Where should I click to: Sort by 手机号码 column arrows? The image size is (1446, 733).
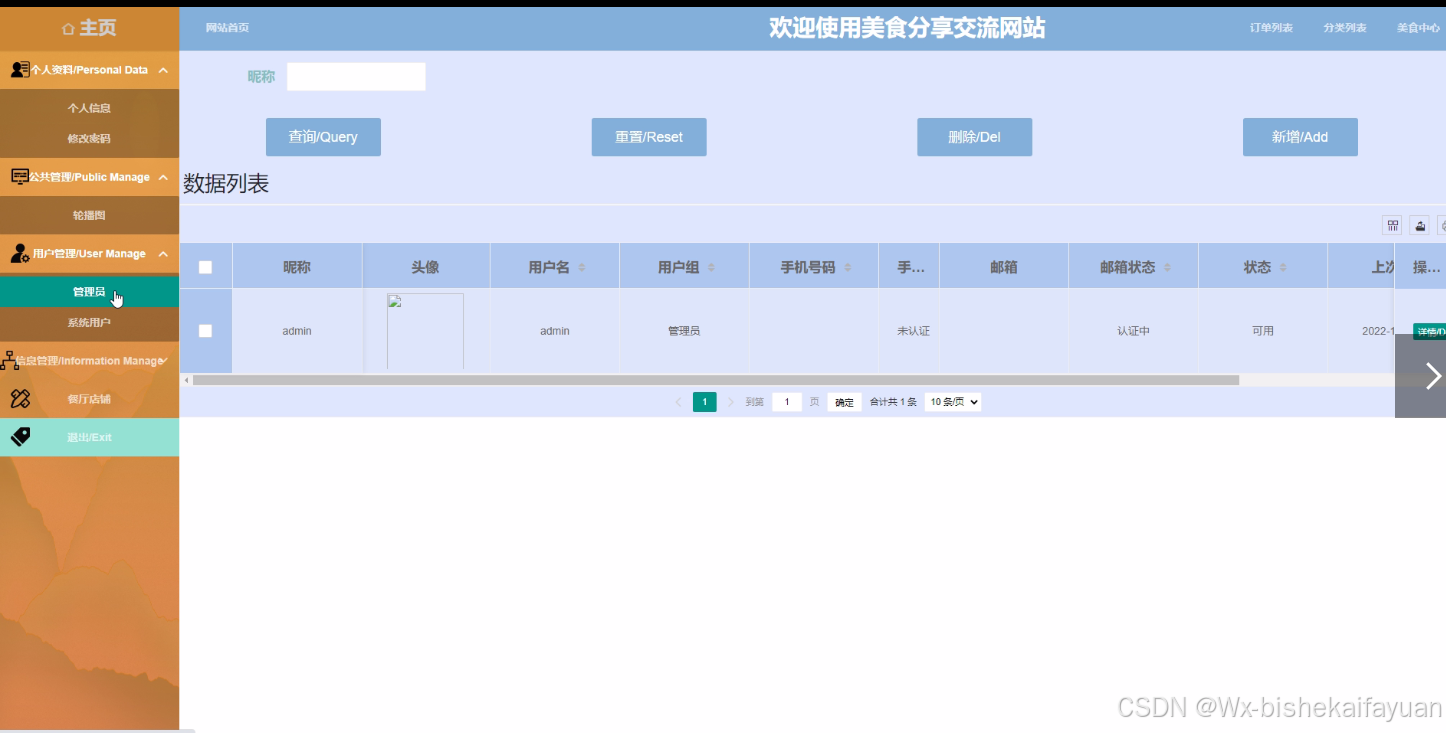coord(848,268)
